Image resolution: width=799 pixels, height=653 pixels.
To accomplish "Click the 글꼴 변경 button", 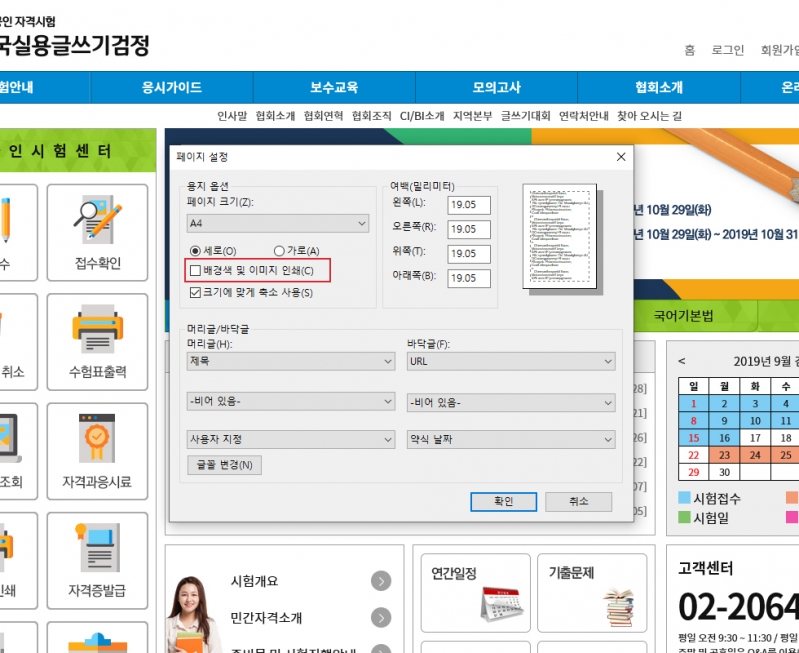I will (x=224, y=465).
